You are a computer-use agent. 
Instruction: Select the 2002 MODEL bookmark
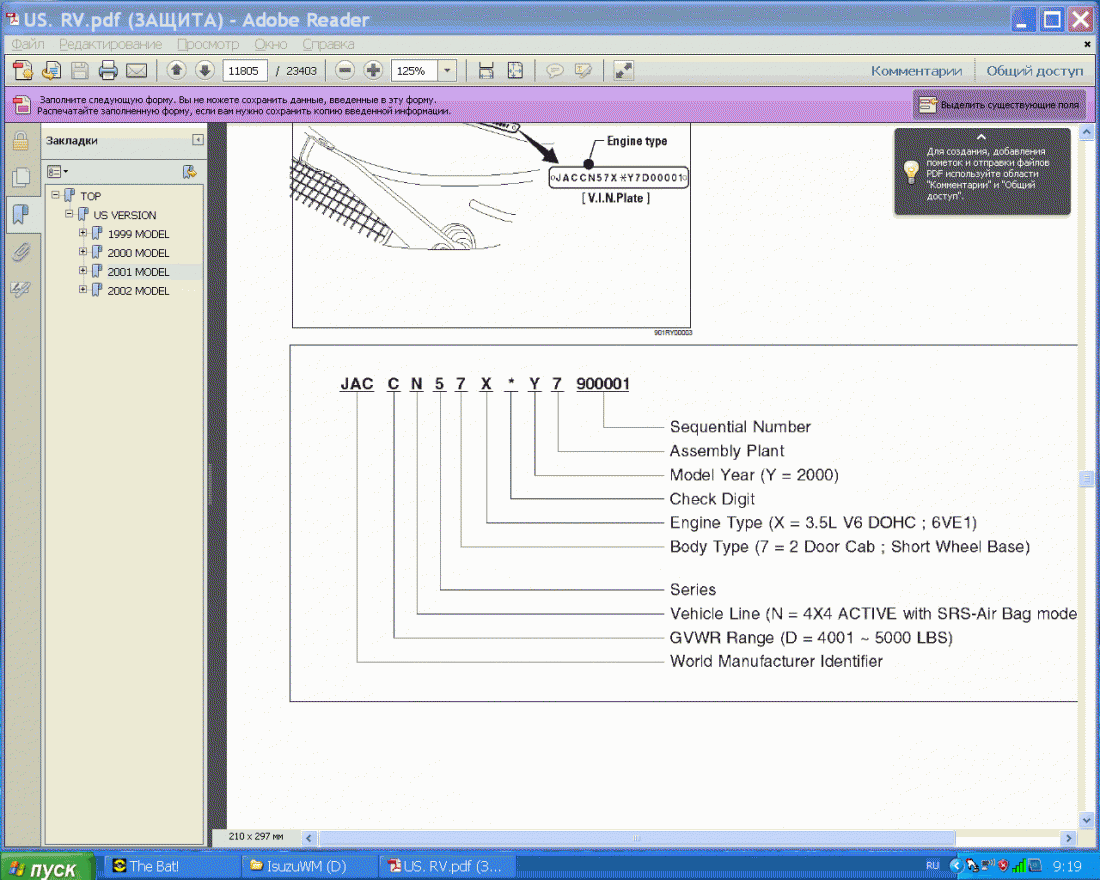coord(138,291)
